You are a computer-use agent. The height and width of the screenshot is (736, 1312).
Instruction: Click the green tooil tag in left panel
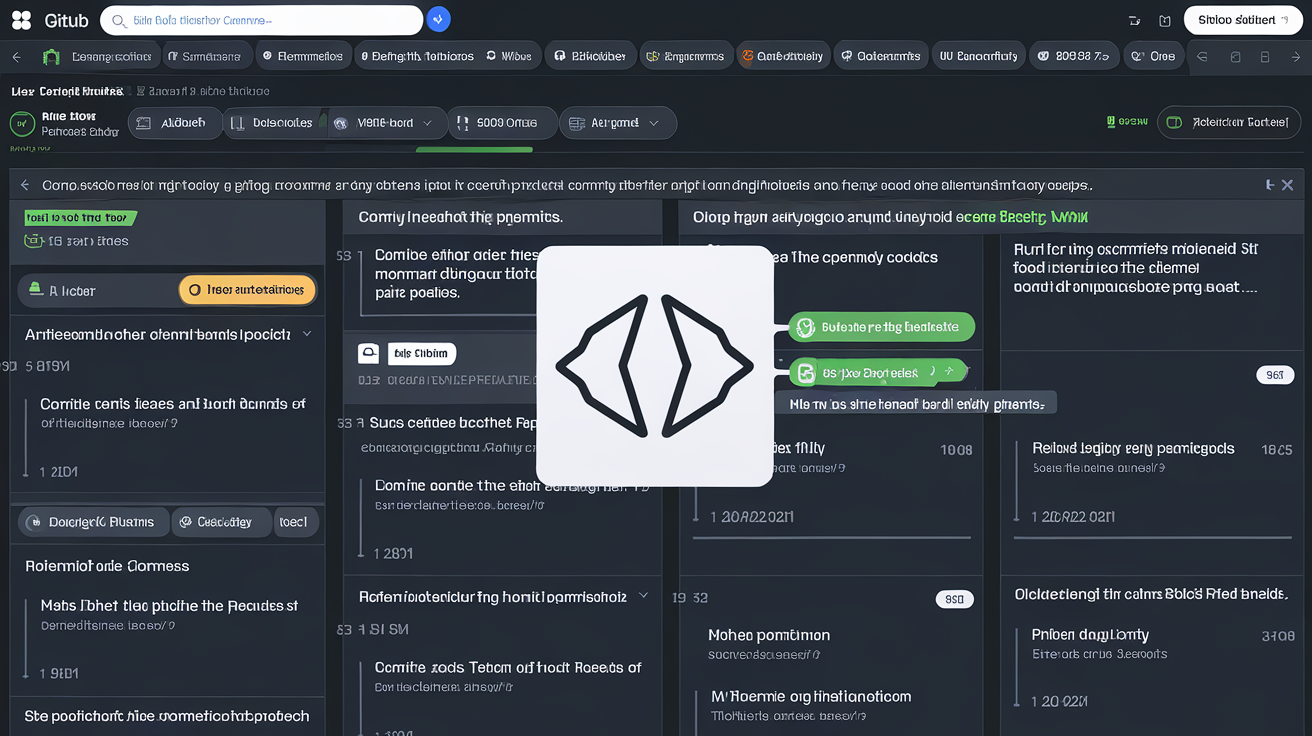coord(79,217)
